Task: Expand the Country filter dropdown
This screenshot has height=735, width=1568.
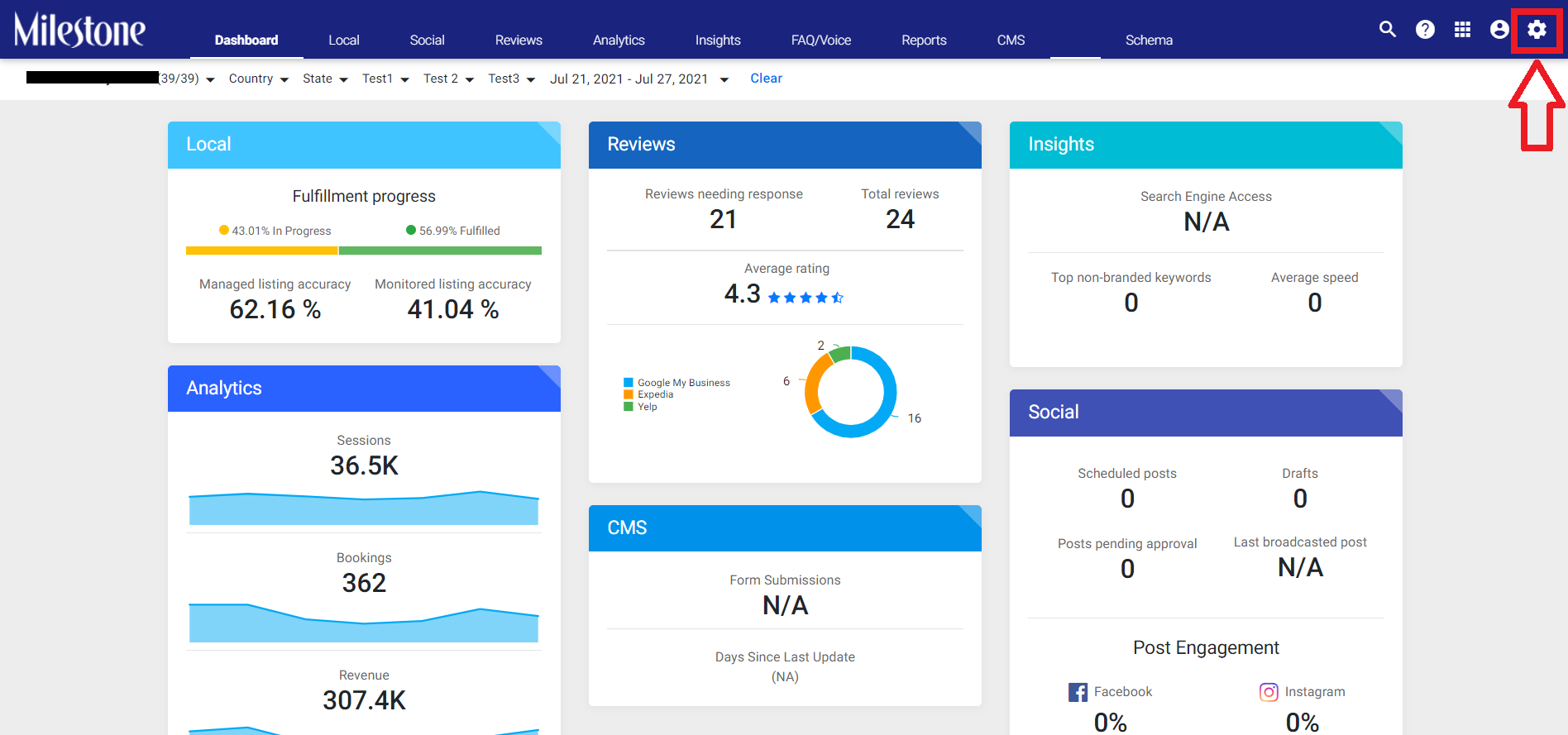Action: pyautogui.click(x=259, y=79)
